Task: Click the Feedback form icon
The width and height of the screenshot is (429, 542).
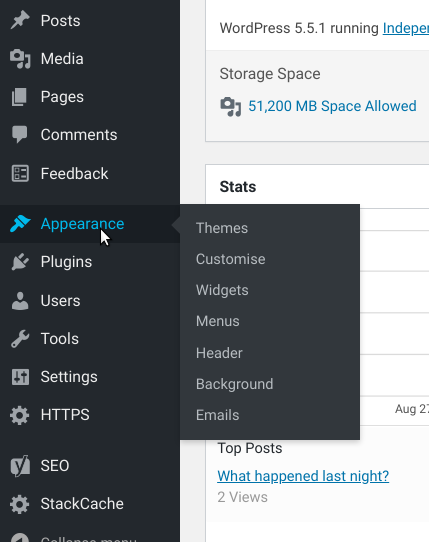Action: 20,174
